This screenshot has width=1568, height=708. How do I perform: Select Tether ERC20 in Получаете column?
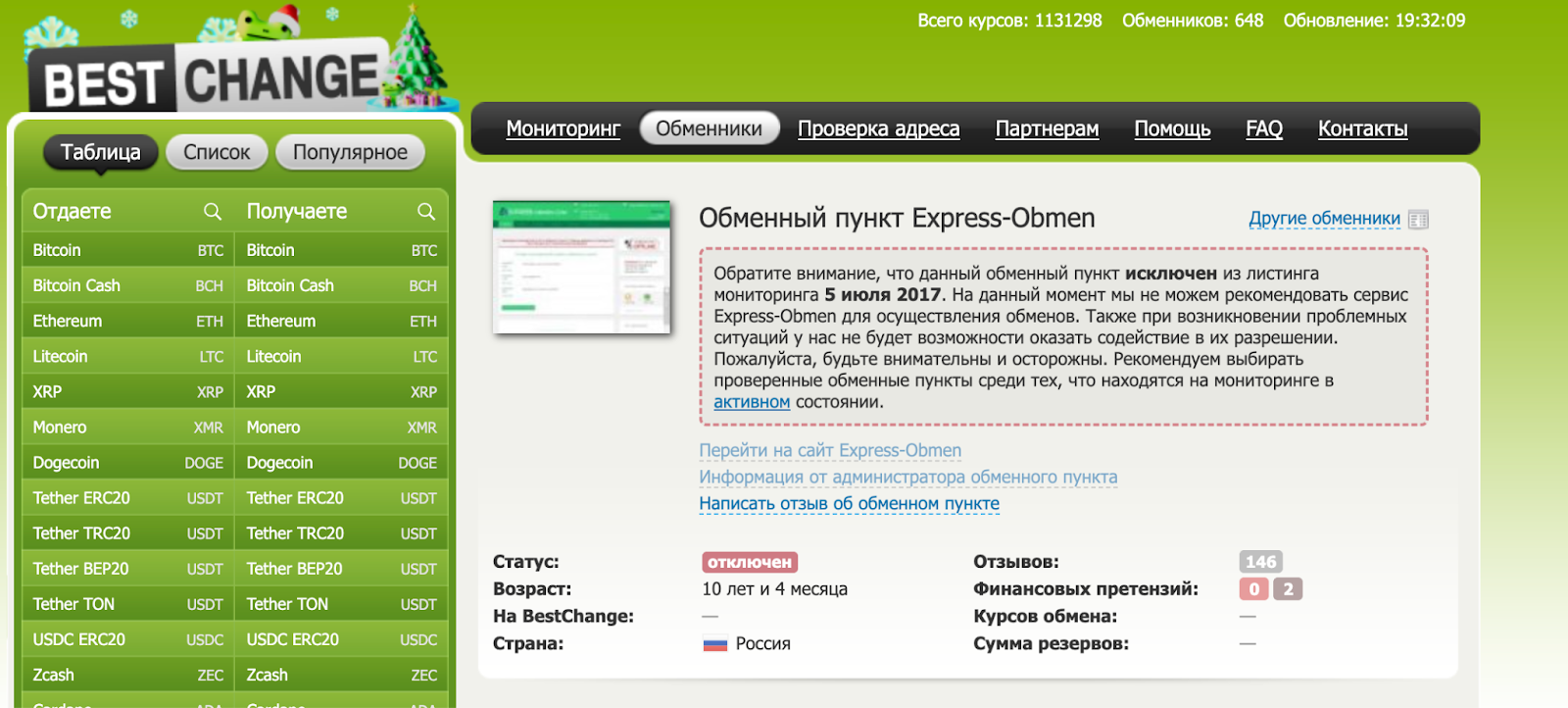click(x=341, y=497)
